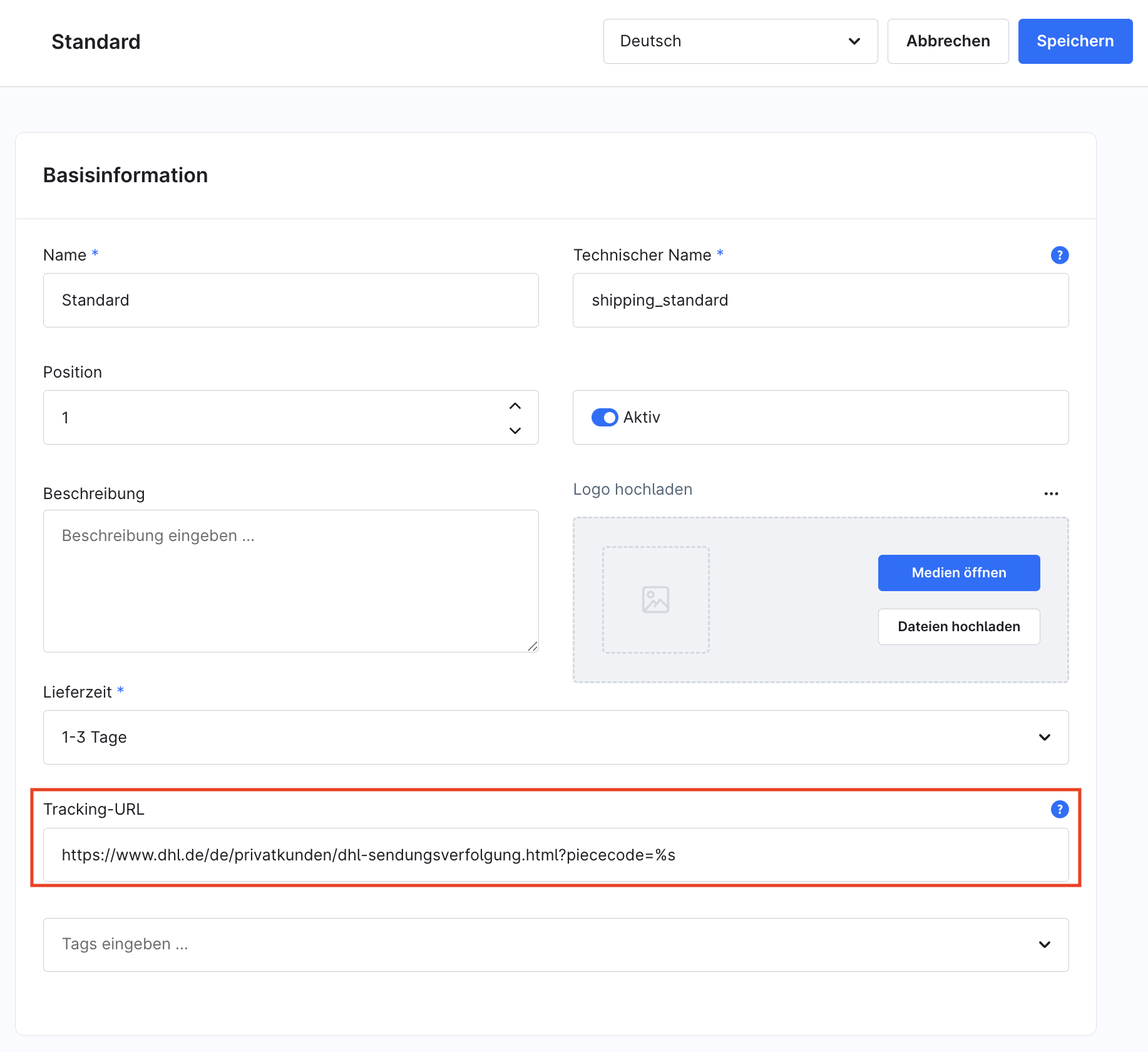
Task: Click help icon beside Tracking-URL label
Action: [x=1059, y=809]
